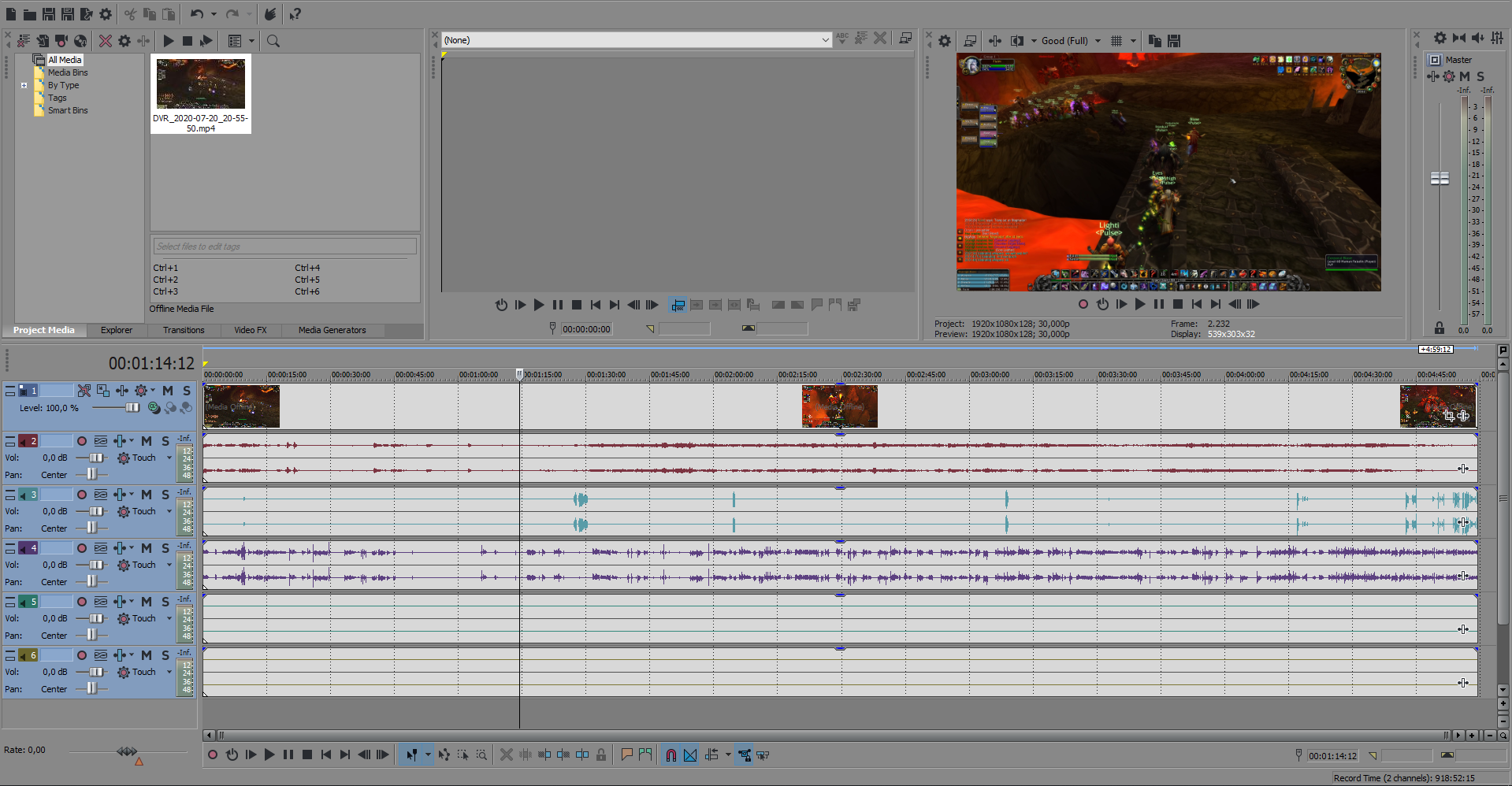This screenshot has height=786, width=1512.
Task: Solo the Master bus
Action: (x=1480, y=76)
